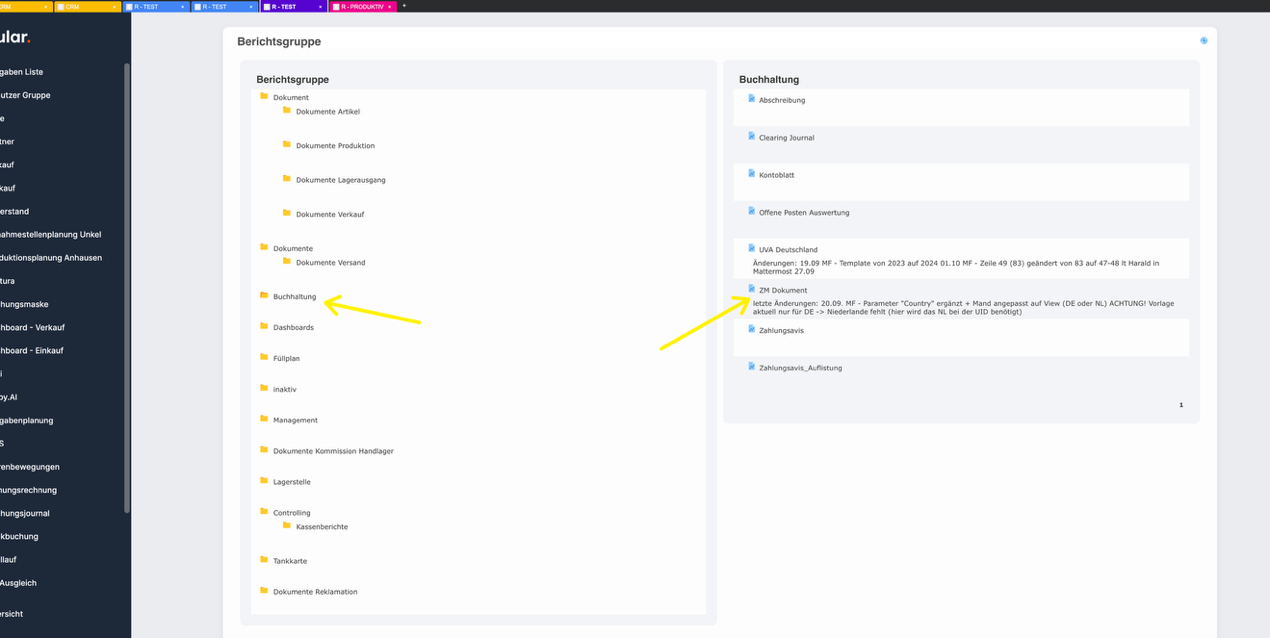Click the UVA Deutschland document icon
Screen dimensions: 1270x638
click(751, 249)
